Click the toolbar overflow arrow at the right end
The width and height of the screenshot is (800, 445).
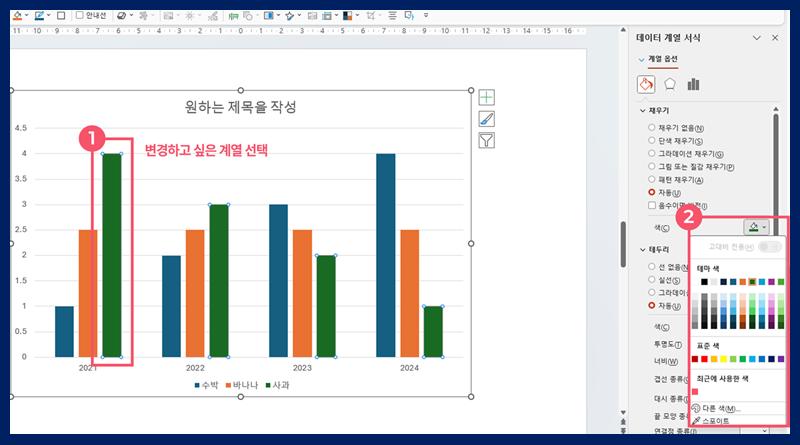click(426, 16)
